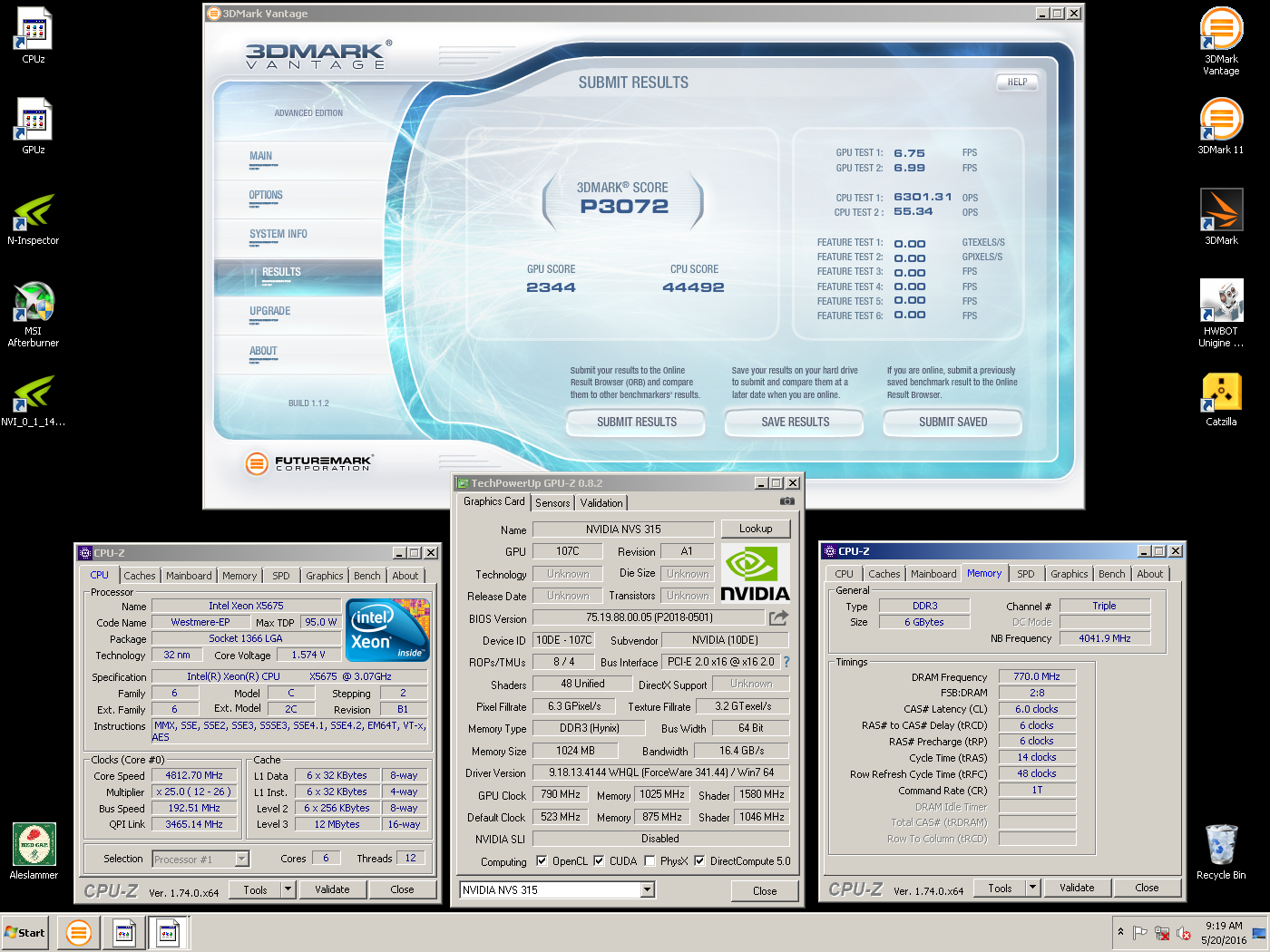
Task: Open Memory tab in left CPU-Z window
Action: 239,576
